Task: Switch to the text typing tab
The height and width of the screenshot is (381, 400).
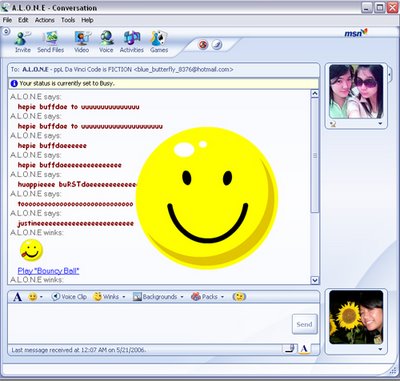Action: click(304, 349)
